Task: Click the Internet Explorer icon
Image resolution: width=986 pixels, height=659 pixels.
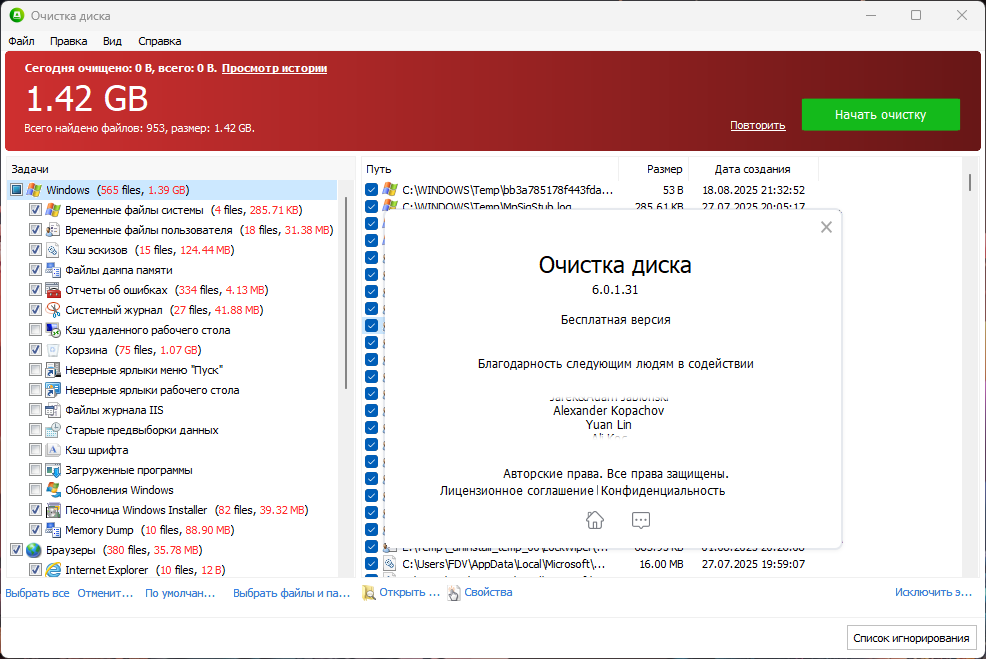Action: click(x=53, y=570)
